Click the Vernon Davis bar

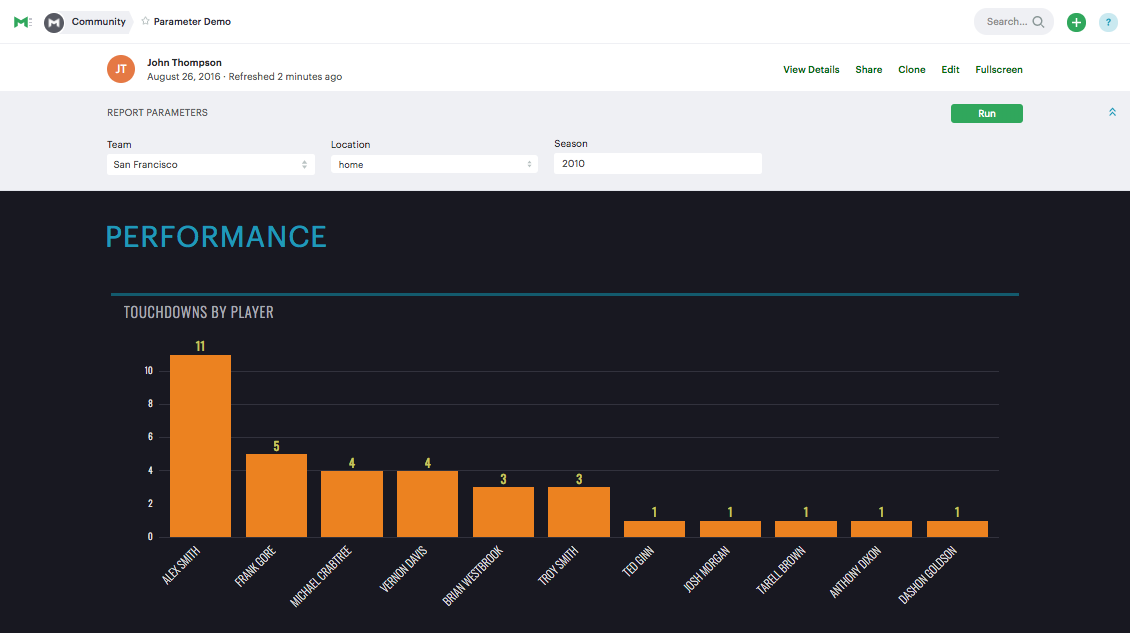427,504
